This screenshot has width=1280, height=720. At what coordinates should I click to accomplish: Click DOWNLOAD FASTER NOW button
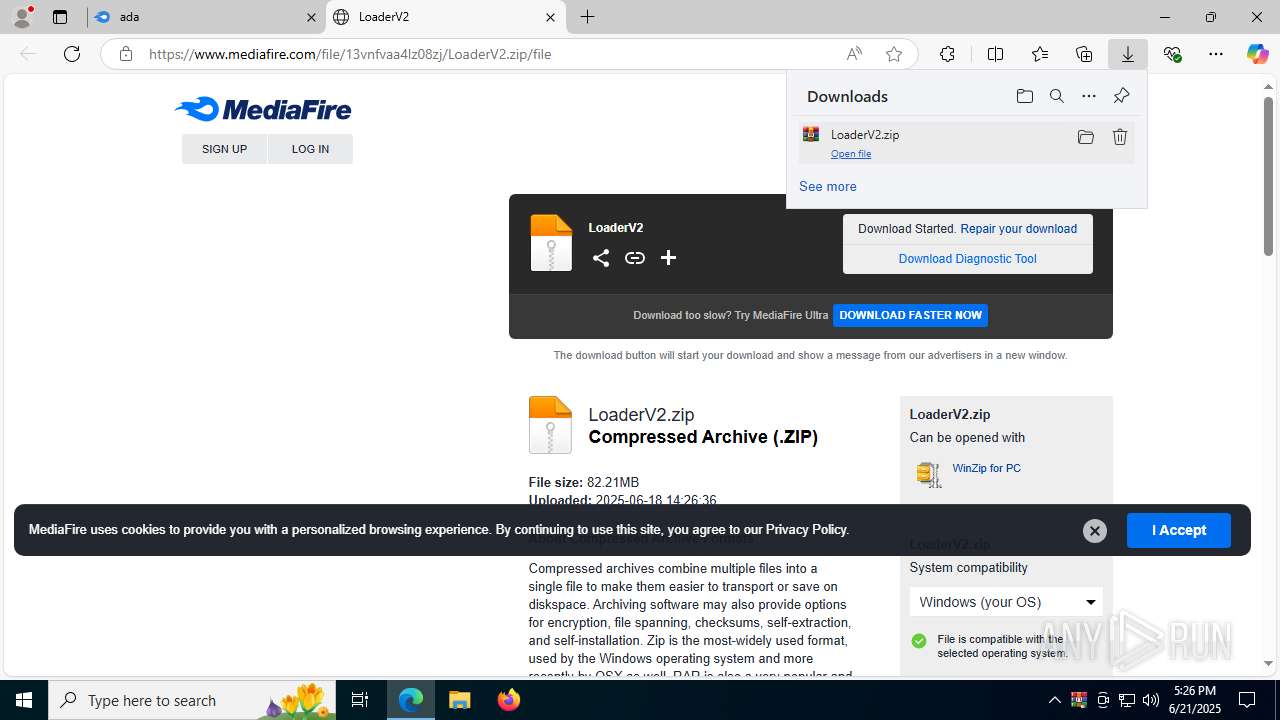(911, 315)
